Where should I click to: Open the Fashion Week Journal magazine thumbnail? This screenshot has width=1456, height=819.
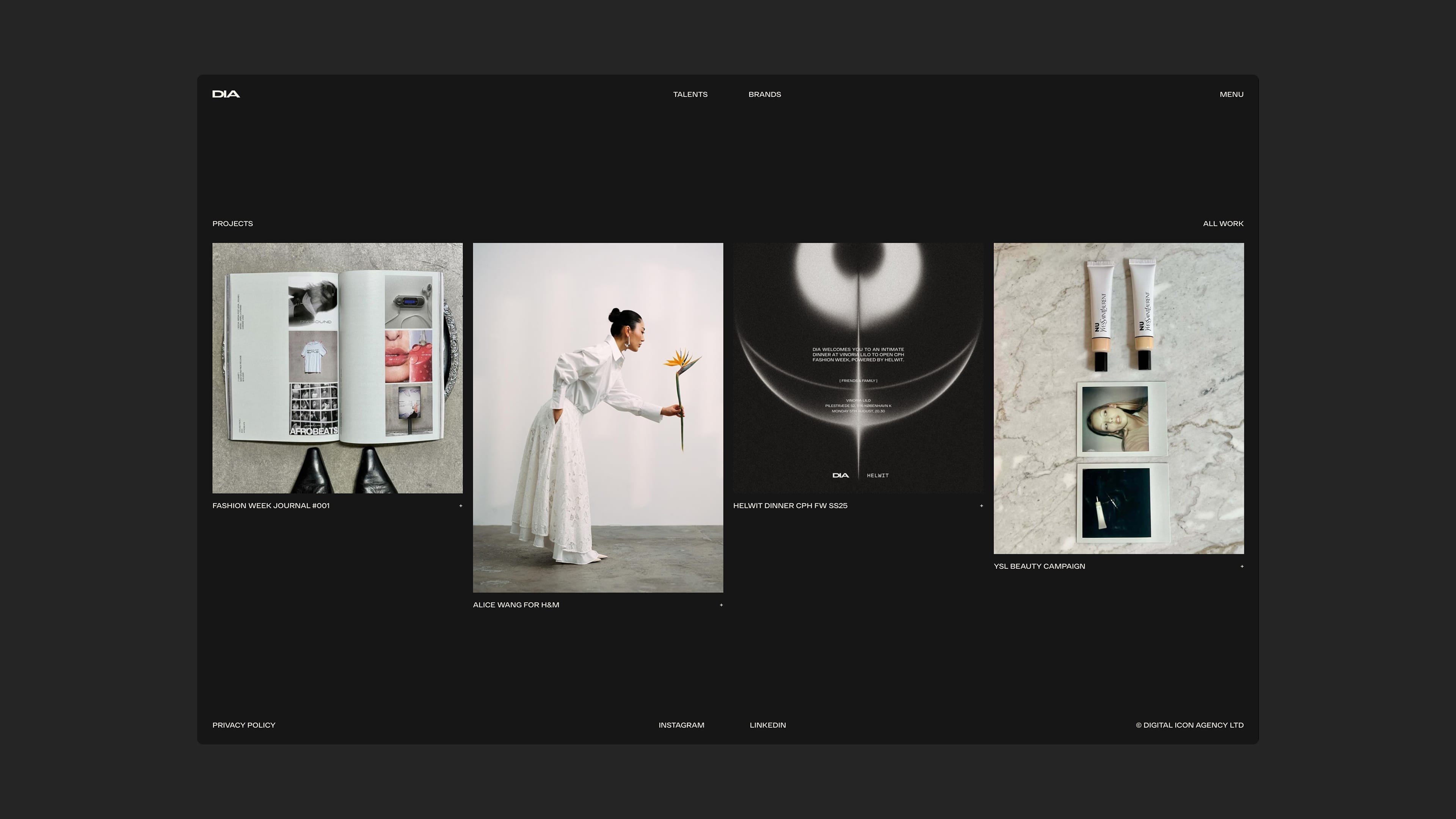coord(337,368)
